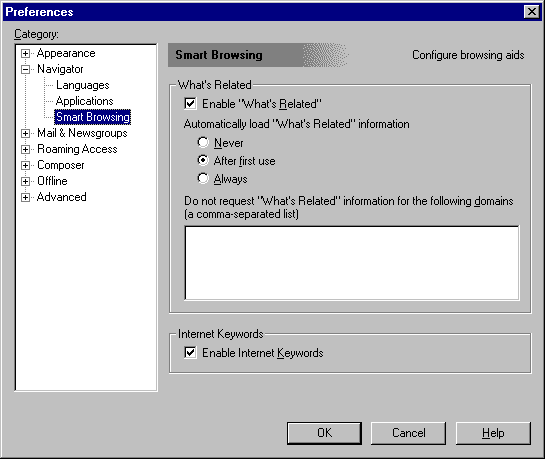Choose the Always radio option
545x459 pixels.
click(203, 179)
